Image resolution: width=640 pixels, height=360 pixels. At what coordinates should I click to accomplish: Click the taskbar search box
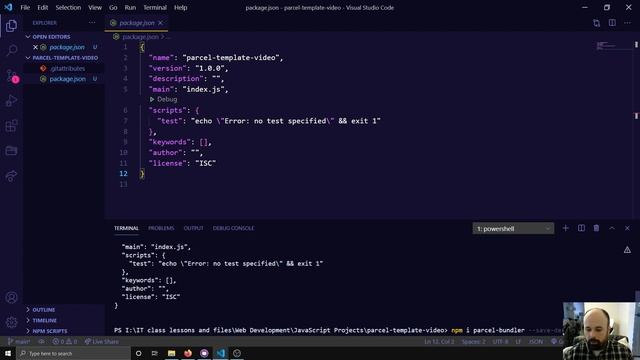[x=73, y=353]
